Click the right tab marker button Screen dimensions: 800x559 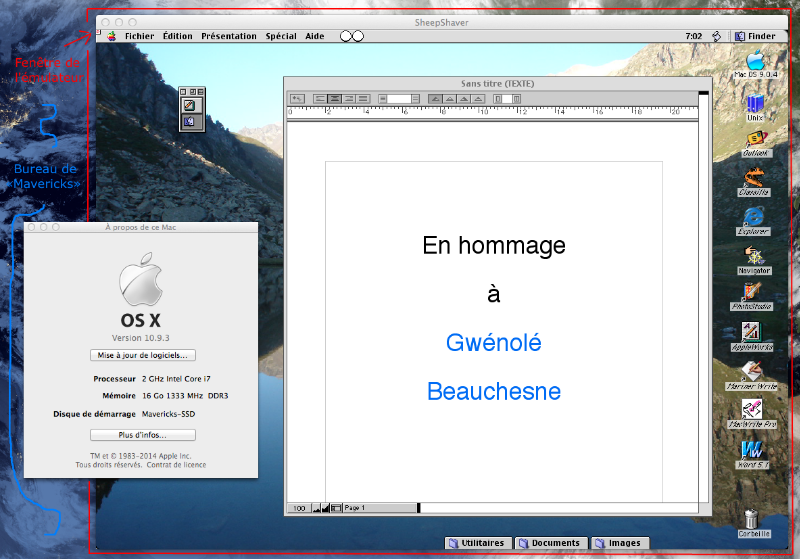click(464, 99)
